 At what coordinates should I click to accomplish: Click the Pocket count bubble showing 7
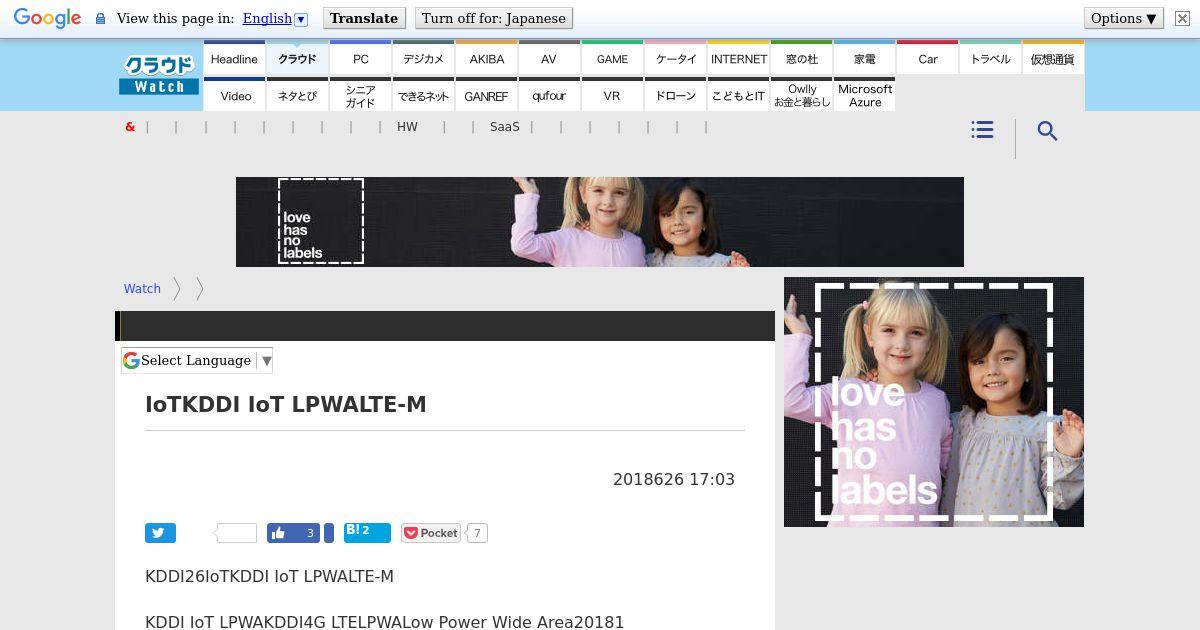tap(477, 533)
